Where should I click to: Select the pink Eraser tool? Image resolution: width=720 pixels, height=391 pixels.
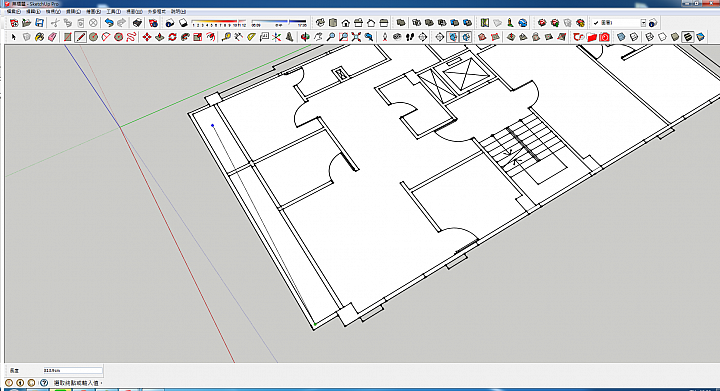(x=52, y=37)
